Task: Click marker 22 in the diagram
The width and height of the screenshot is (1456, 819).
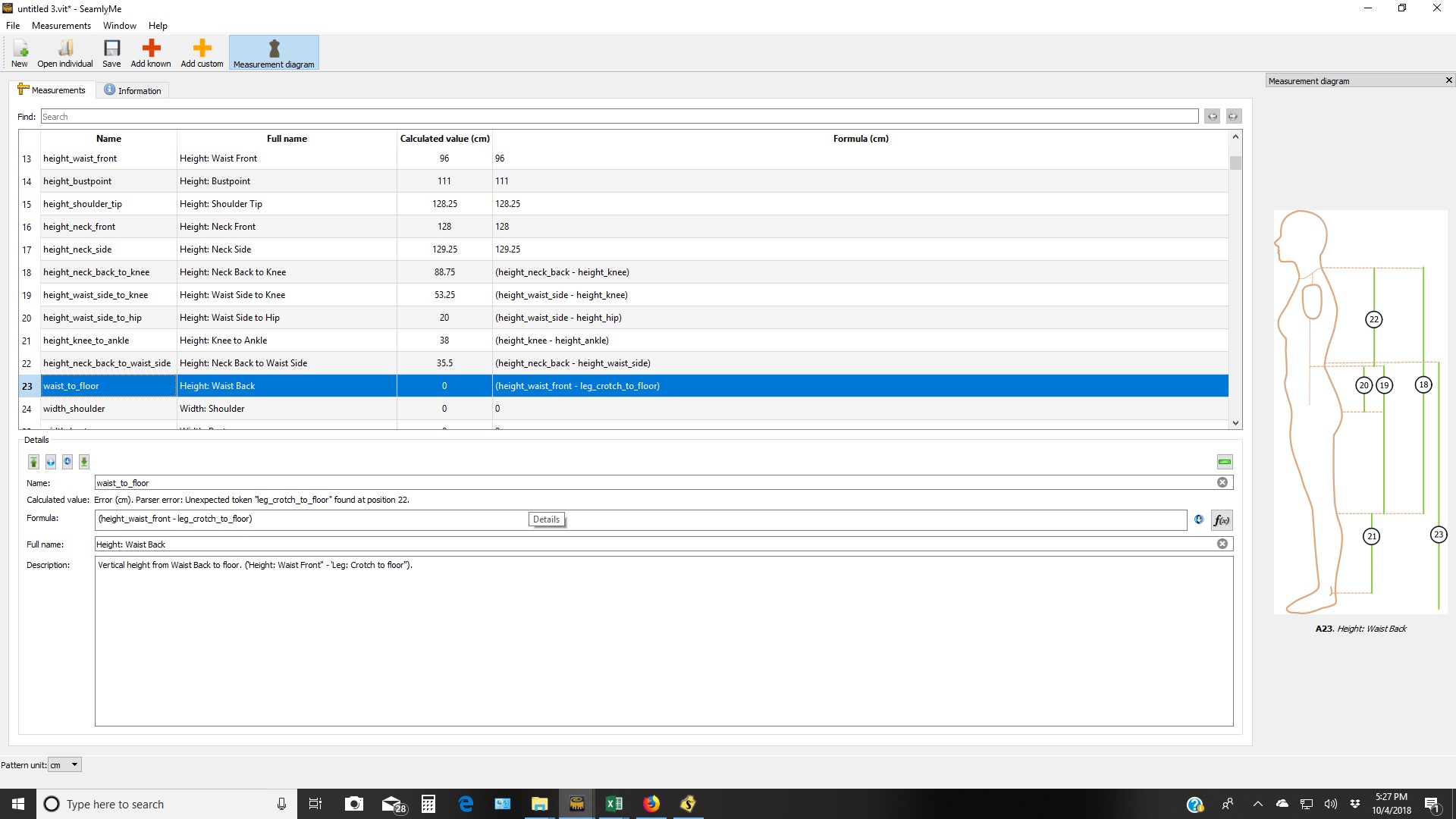Action: tap(1374, 319)
